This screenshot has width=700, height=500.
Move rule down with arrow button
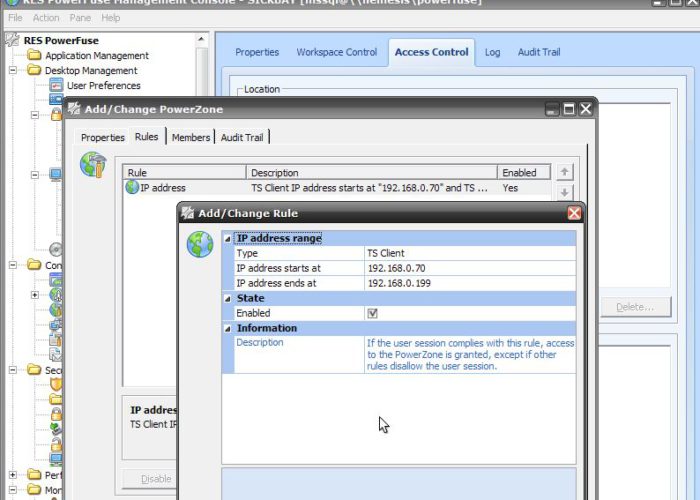[564, 192]
